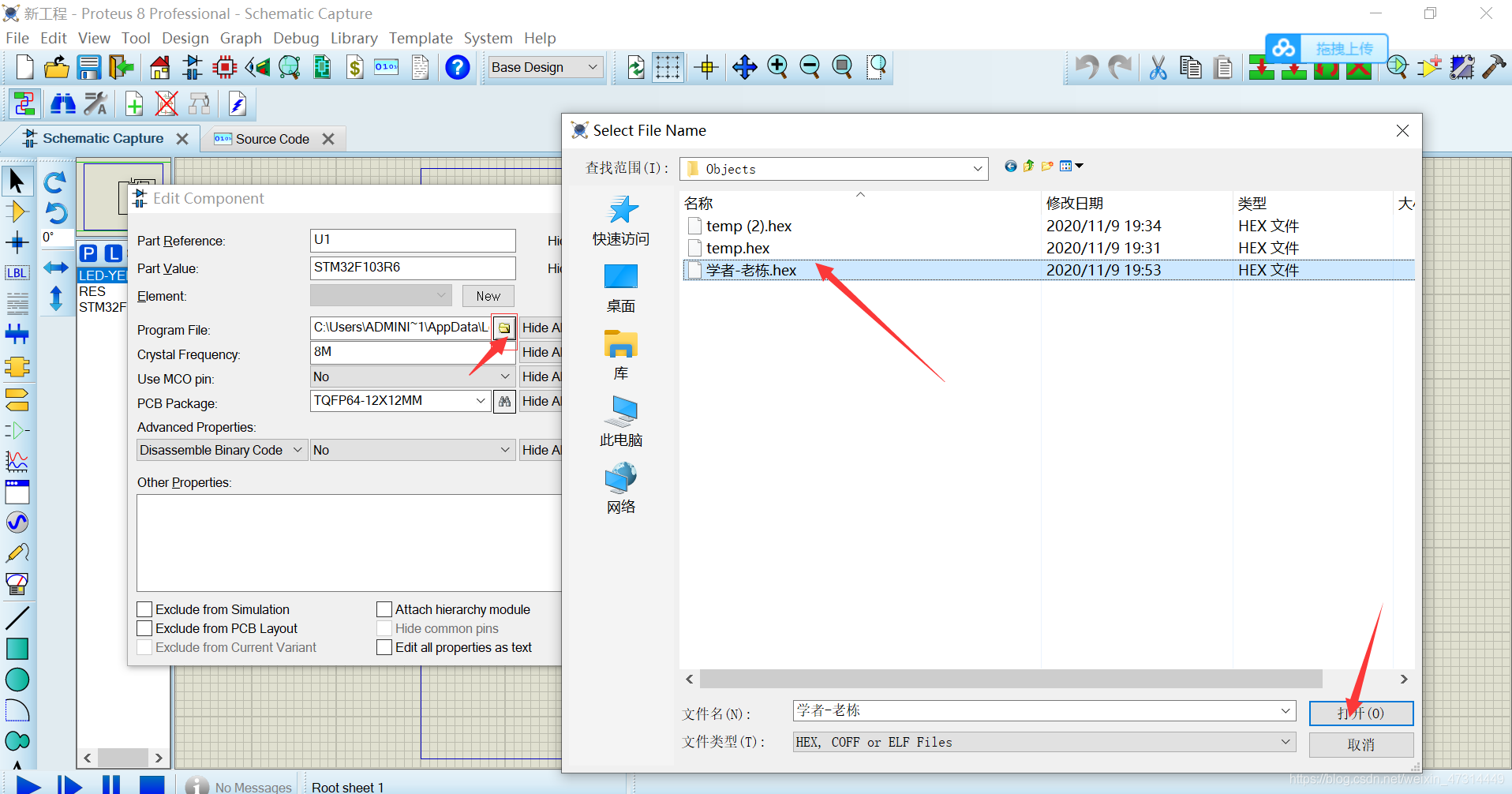Image resolution: width=1512 pixels, height=794 pixels.
Task: Select the Selection Mode arrow tool
Action: [17, 181]
